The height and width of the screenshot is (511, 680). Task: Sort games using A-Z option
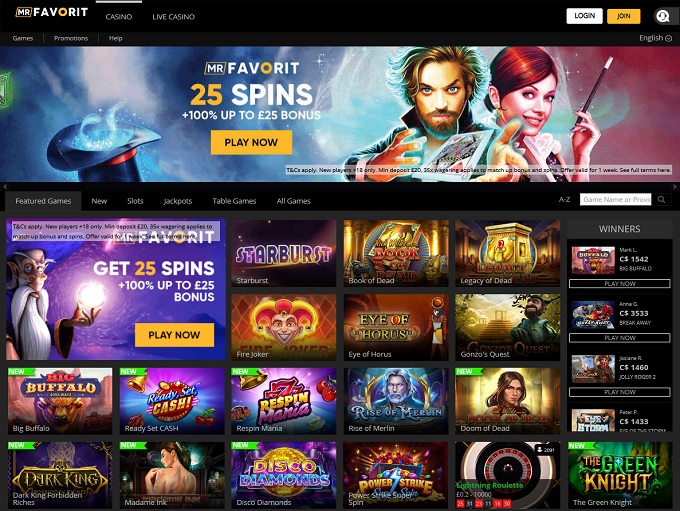564,200
